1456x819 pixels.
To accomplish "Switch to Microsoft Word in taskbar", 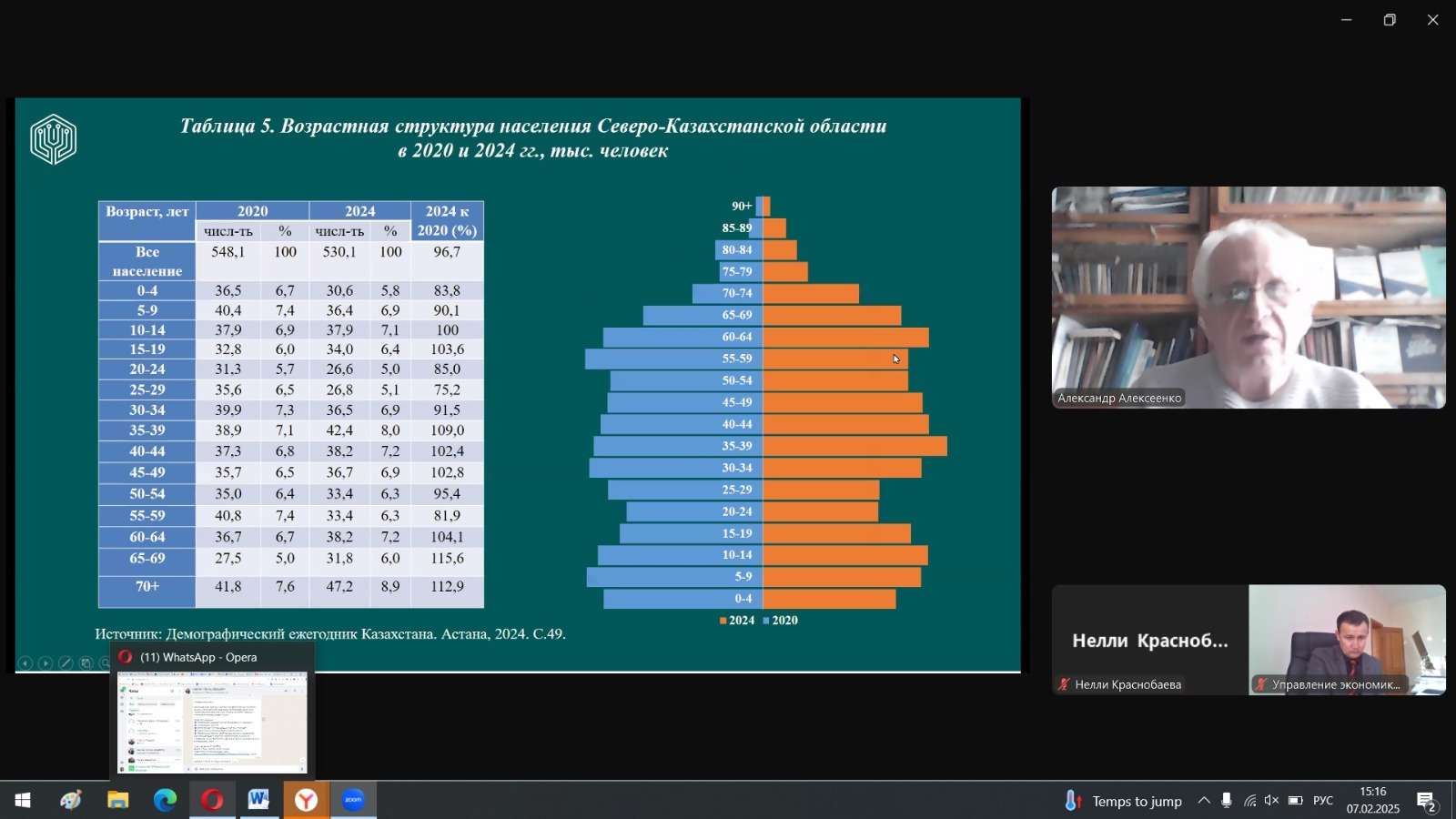I will click(258, 800).
